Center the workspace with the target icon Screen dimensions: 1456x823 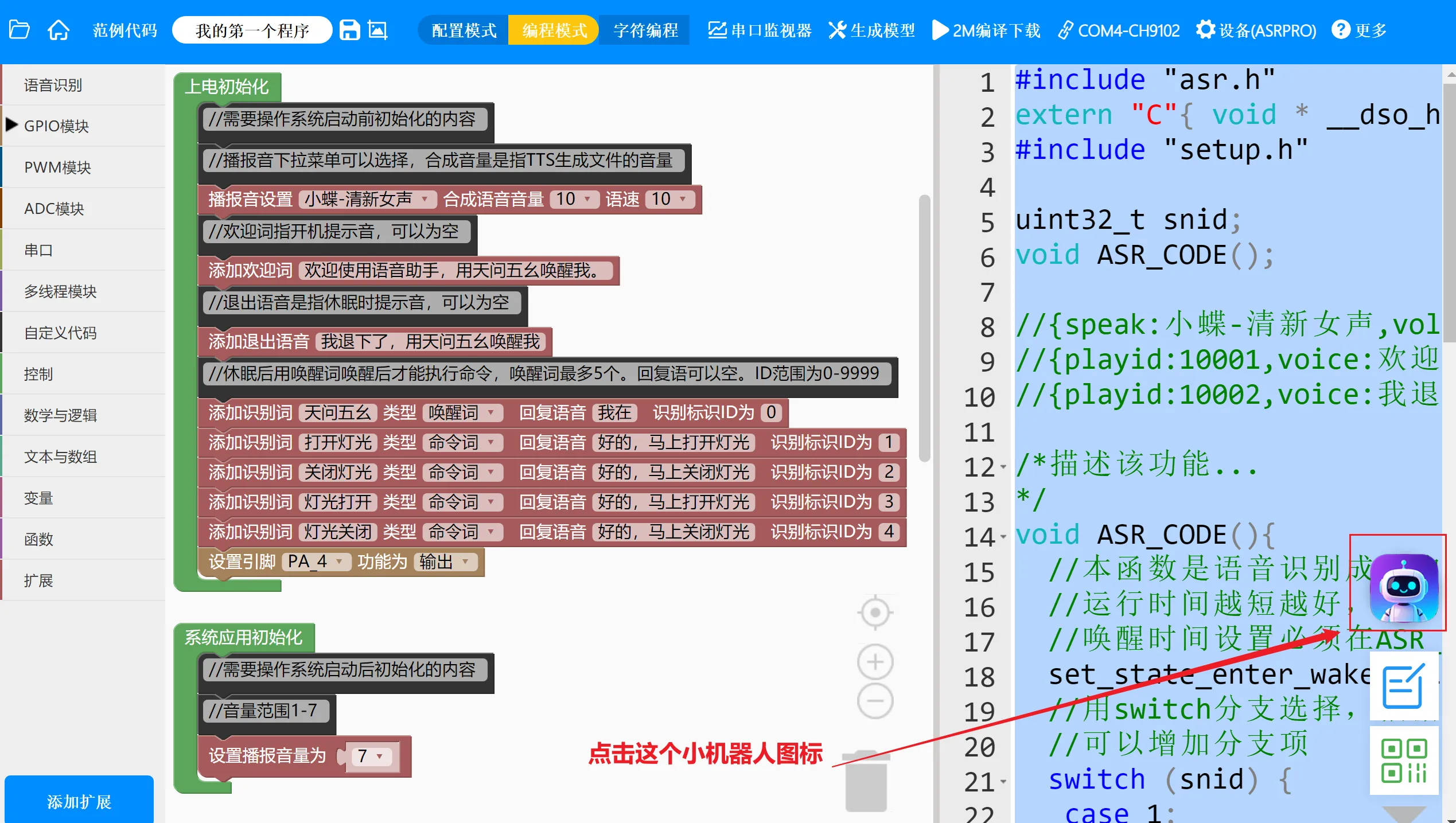(875, 612)
